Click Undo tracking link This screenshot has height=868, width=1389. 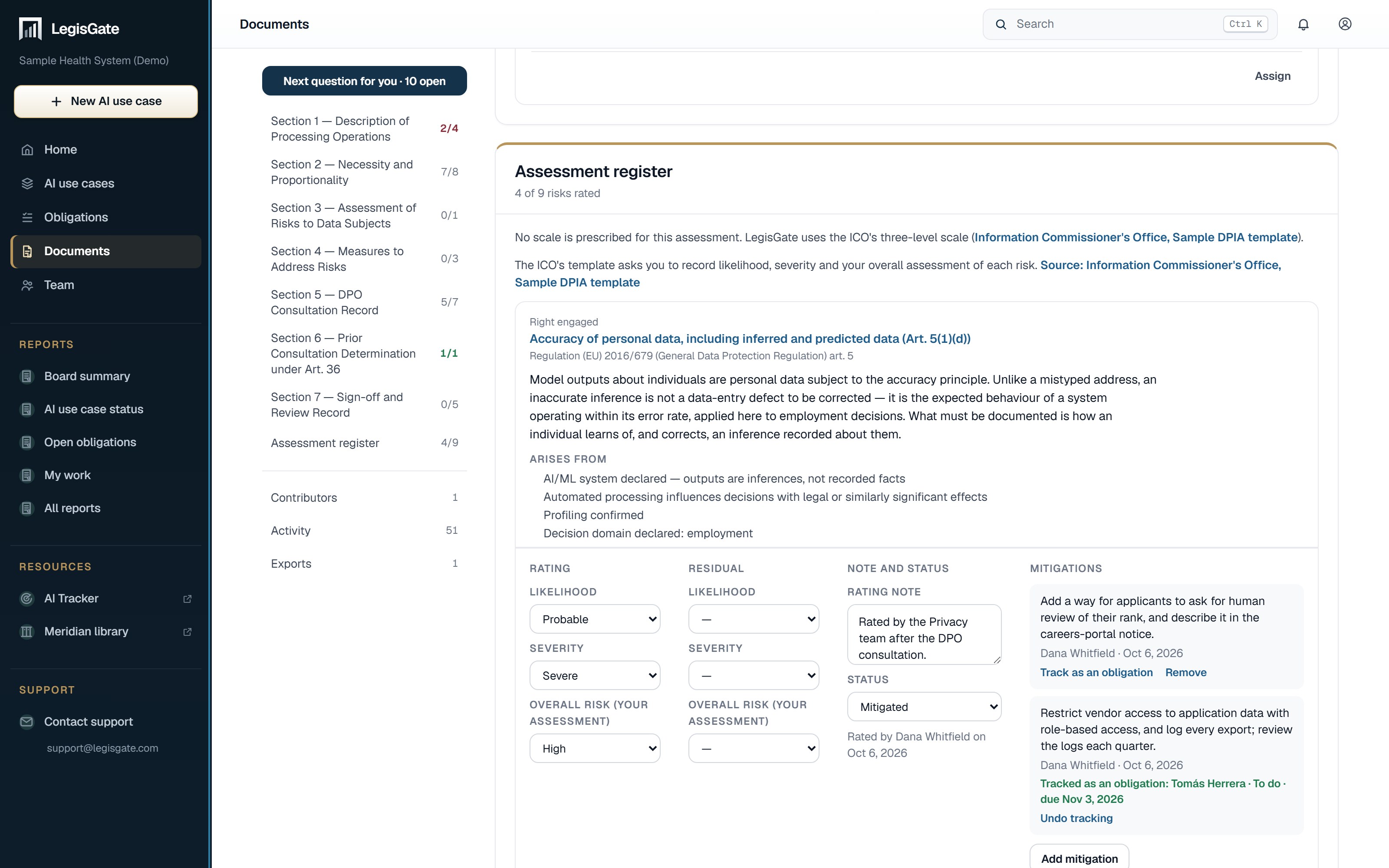pos(1076,819)
